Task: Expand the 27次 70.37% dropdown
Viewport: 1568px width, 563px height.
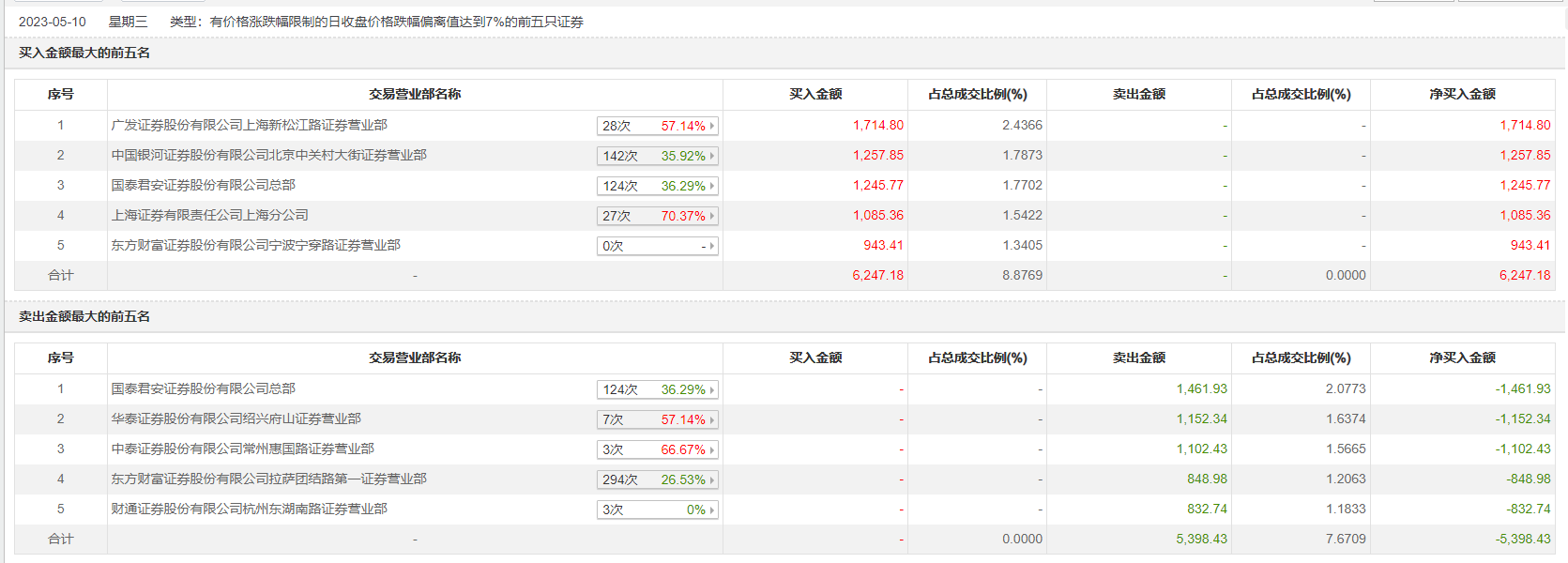Action: (x=712, y=216)
